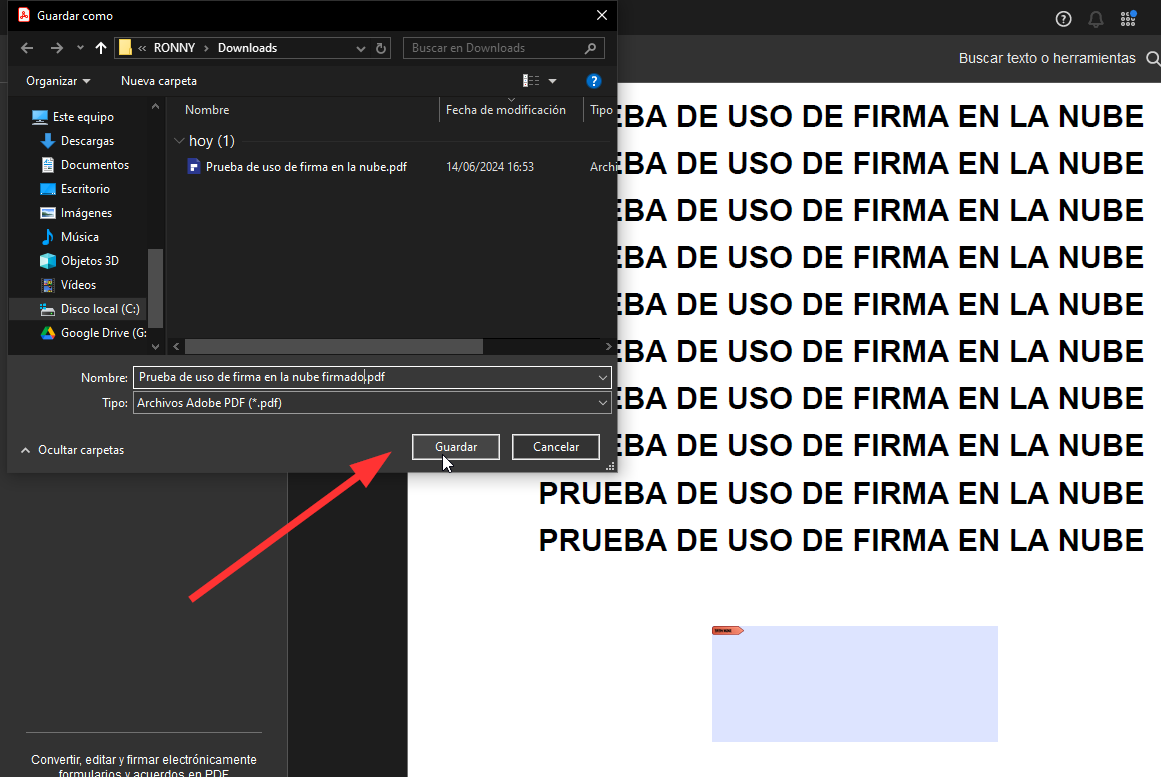The image size is (1161, 777).
Task: Open the dialog help icon
Action: (593, 81)
